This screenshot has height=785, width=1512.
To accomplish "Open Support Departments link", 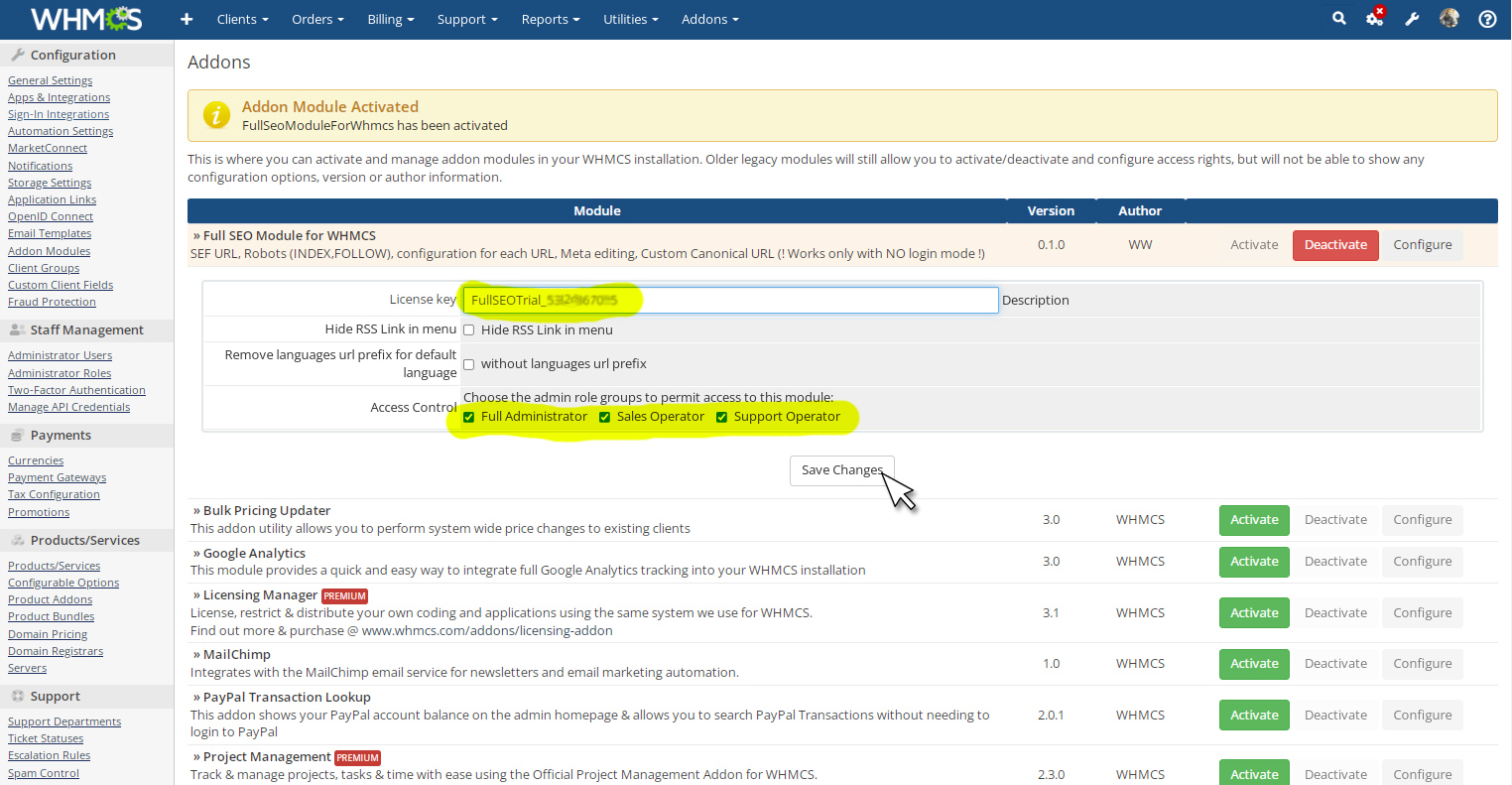I will pyautogui.click(x=64, y=721).
